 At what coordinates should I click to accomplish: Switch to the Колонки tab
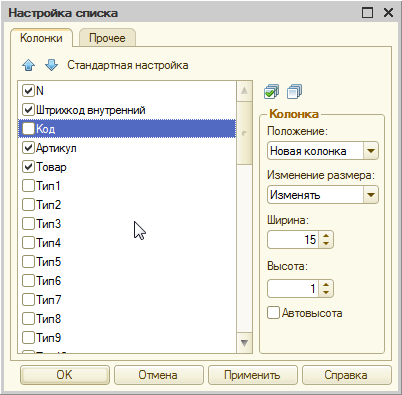(41, 38)
